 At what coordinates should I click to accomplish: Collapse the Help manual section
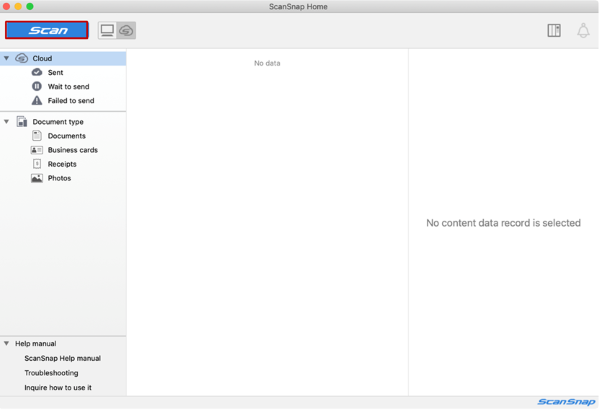pos(7,343)
